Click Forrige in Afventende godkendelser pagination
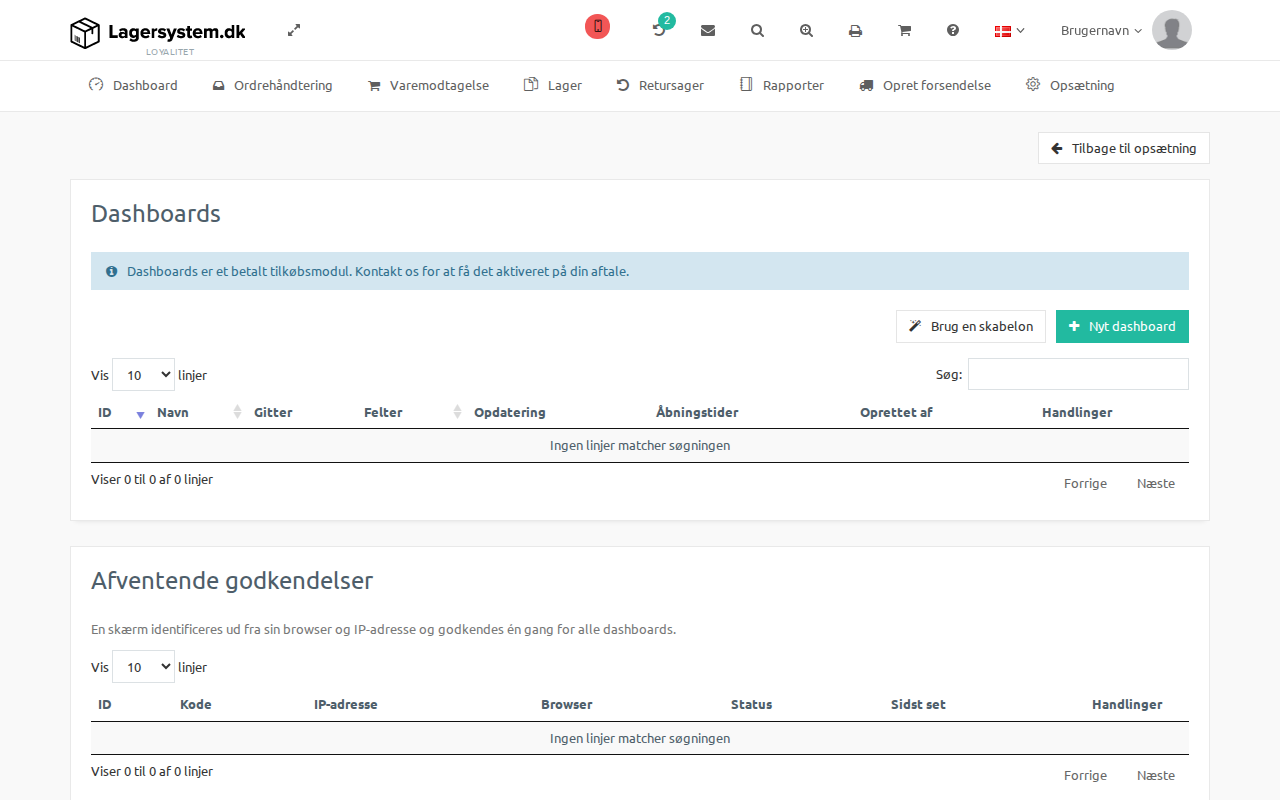 click(1085, 776)
